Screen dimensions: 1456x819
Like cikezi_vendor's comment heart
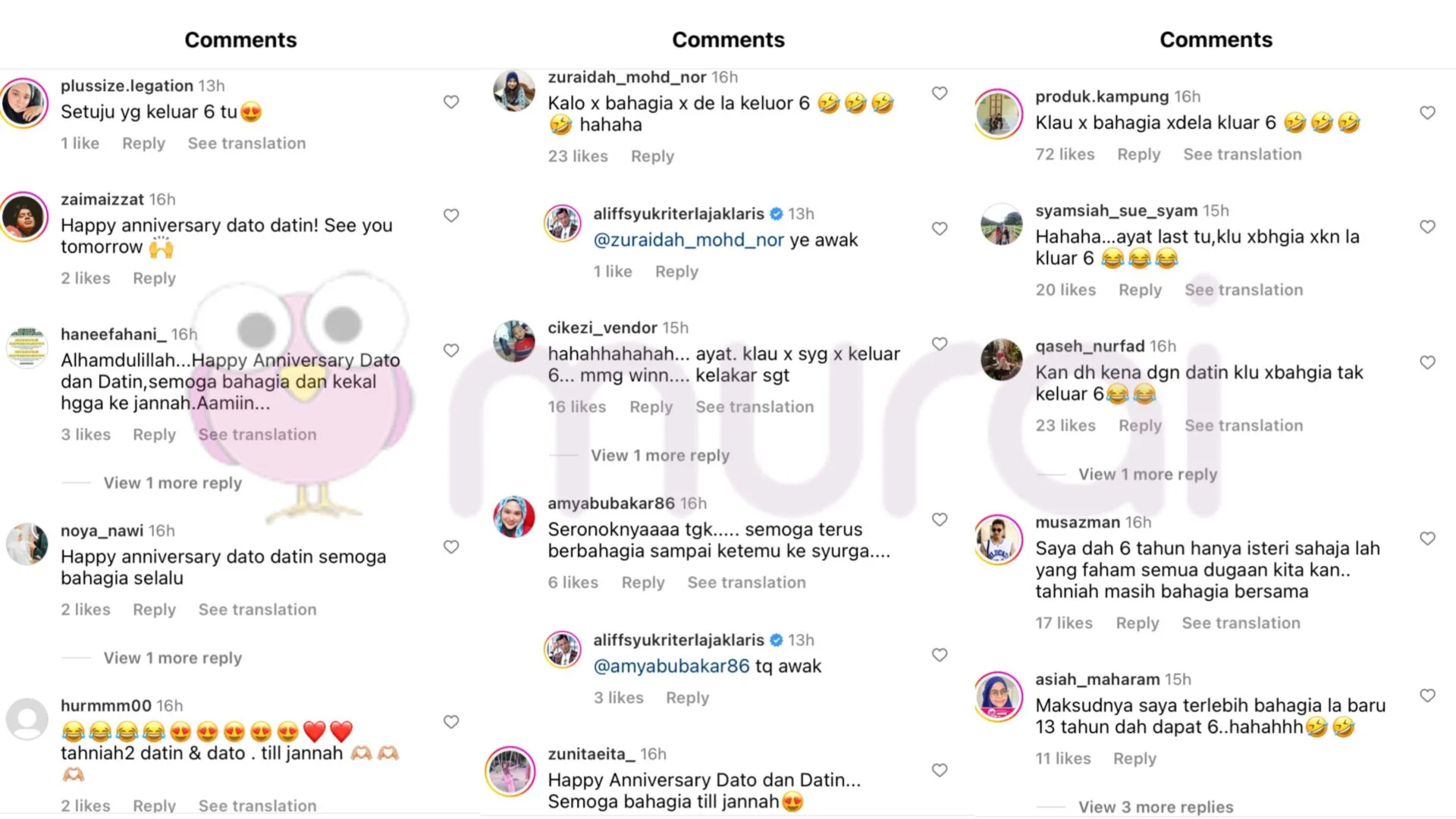pyautogui.click(x=940, y=344)
